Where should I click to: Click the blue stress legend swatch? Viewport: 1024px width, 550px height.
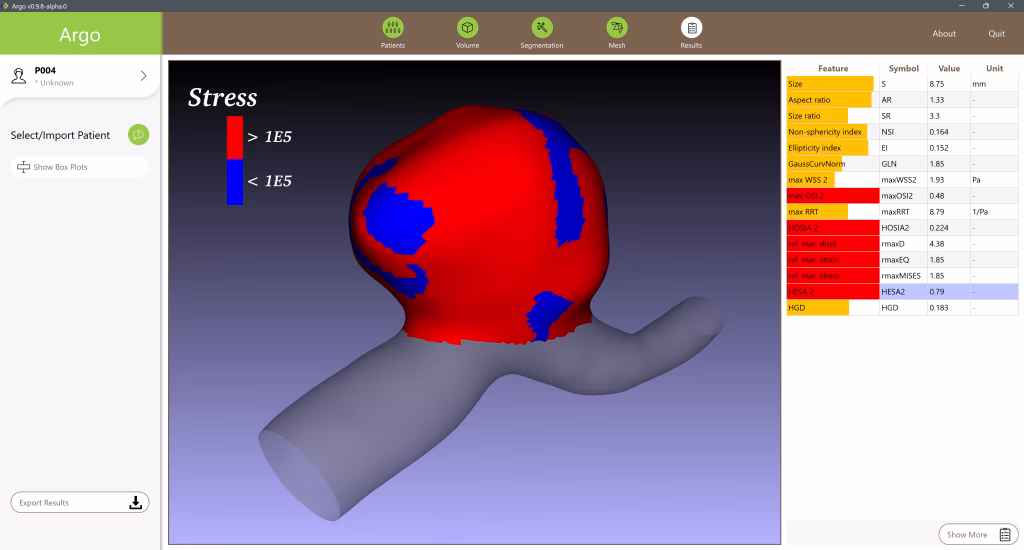point(234,182)
